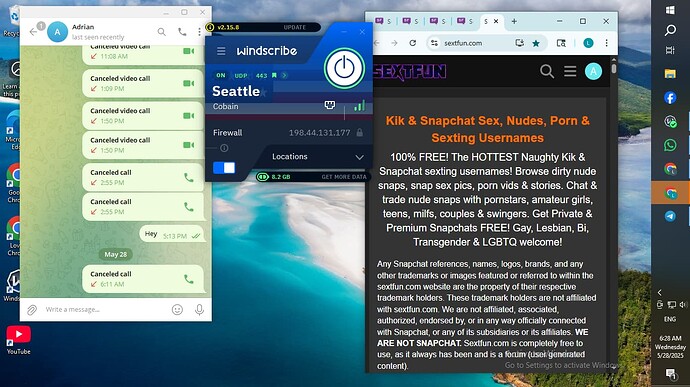
Task: Open the Chrome L profile button
Action: pos(588,43)
